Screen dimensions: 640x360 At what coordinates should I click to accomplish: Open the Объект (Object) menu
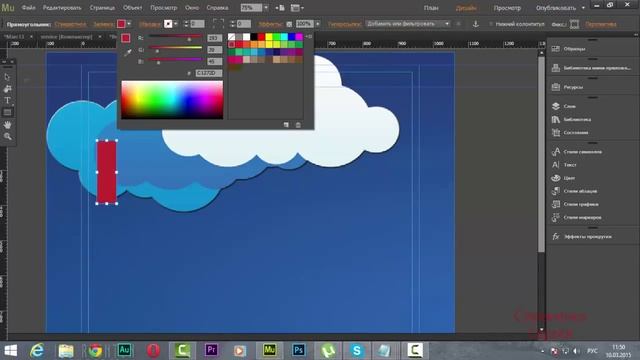[133, 8]
